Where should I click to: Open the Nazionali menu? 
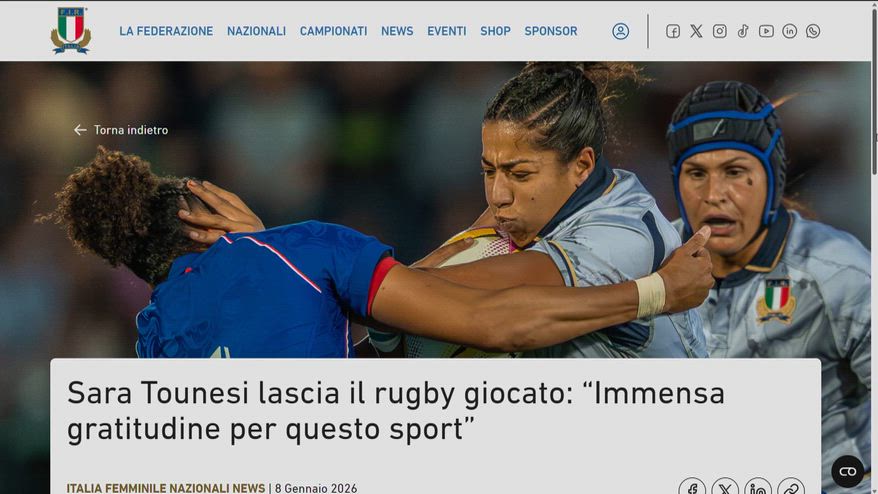coord(256,31)
